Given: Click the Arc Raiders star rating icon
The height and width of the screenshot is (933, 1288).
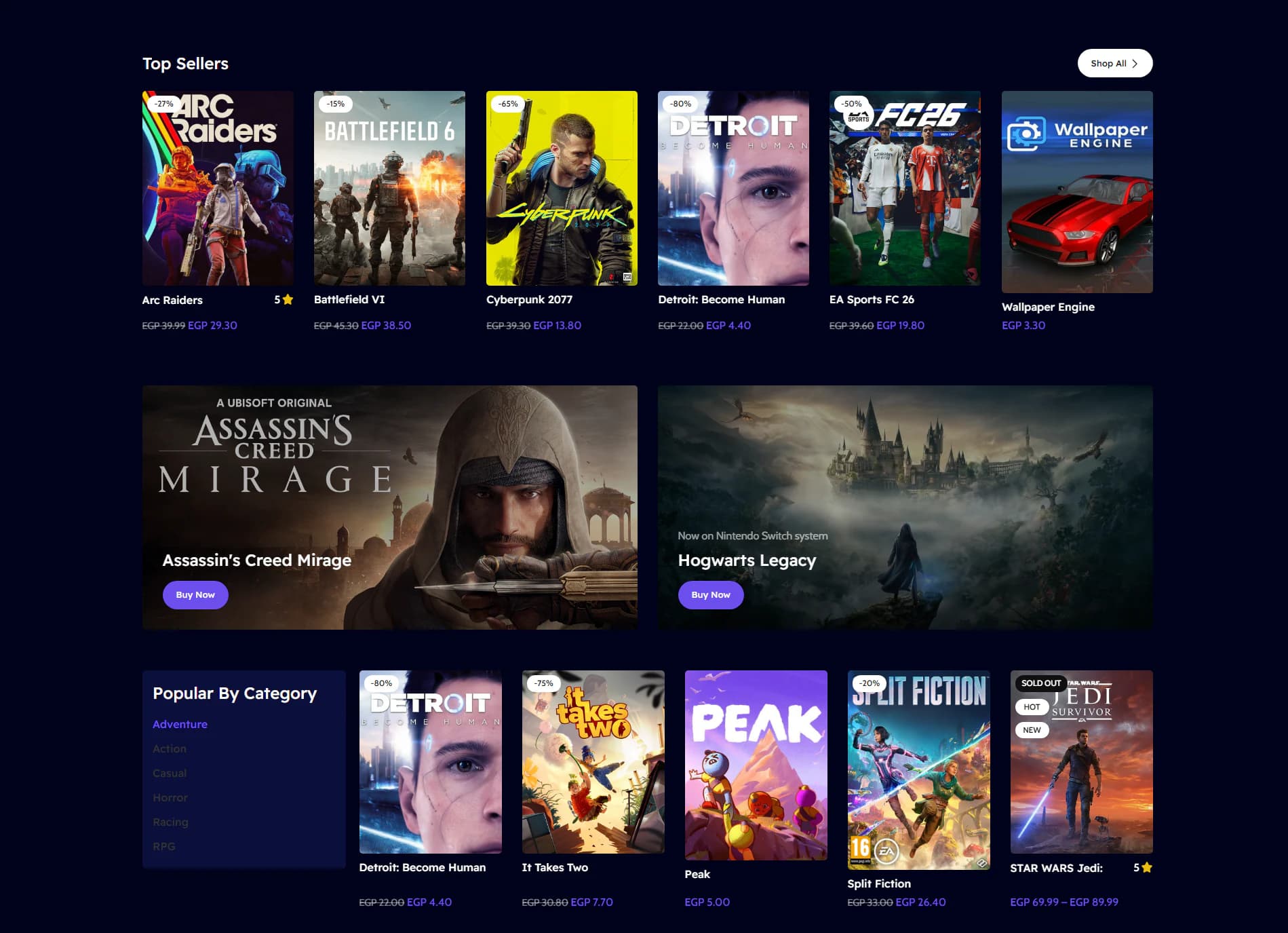Looking at the screenshot, I should (x=288, y=299).
